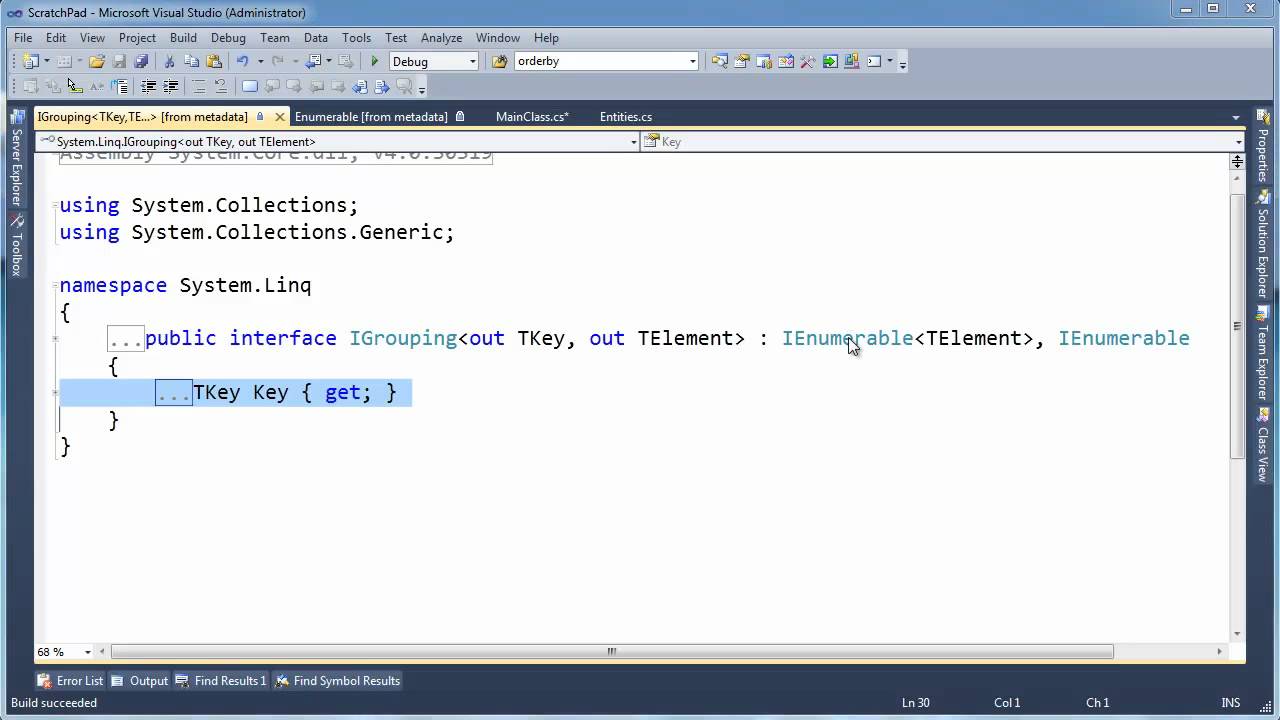Click the New Project toolbar icon
The height and width of the screenshot is (720, 1280).
pos(30,61)
